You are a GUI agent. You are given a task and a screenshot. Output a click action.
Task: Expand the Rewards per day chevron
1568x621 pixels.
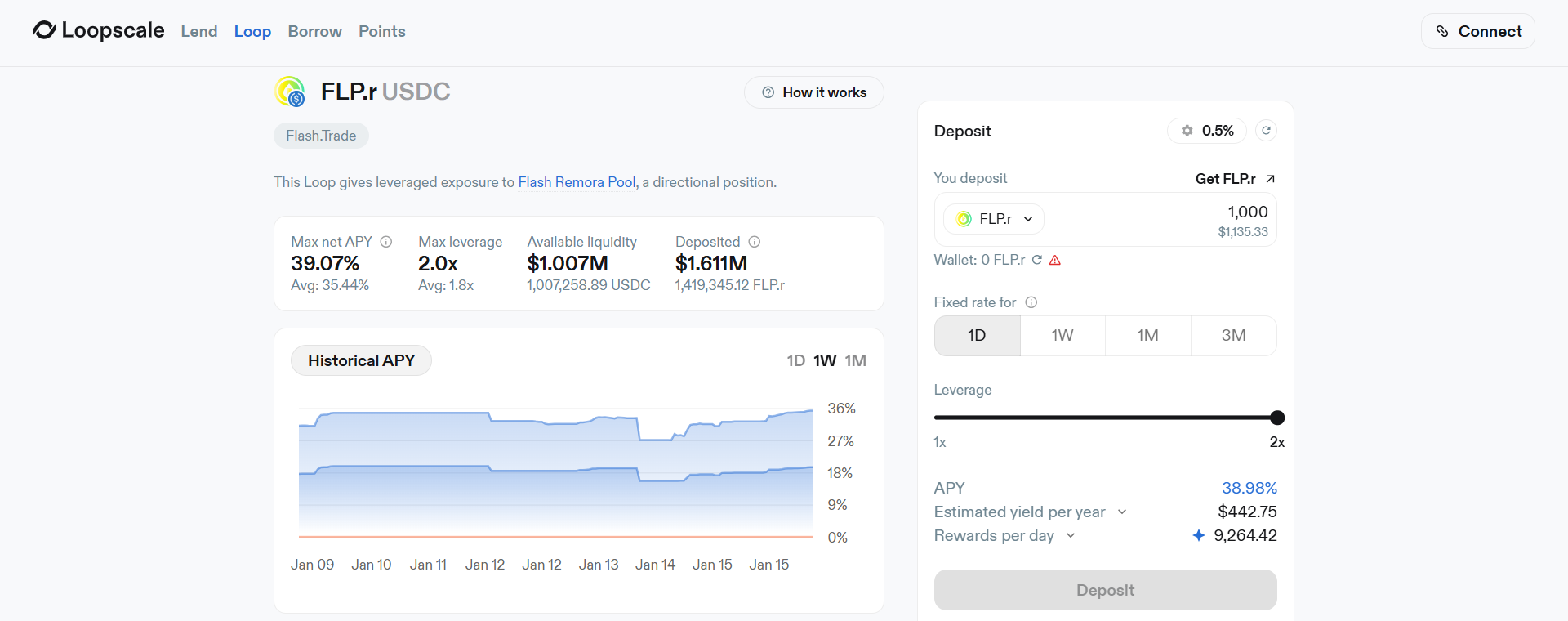coord(1071,536)
